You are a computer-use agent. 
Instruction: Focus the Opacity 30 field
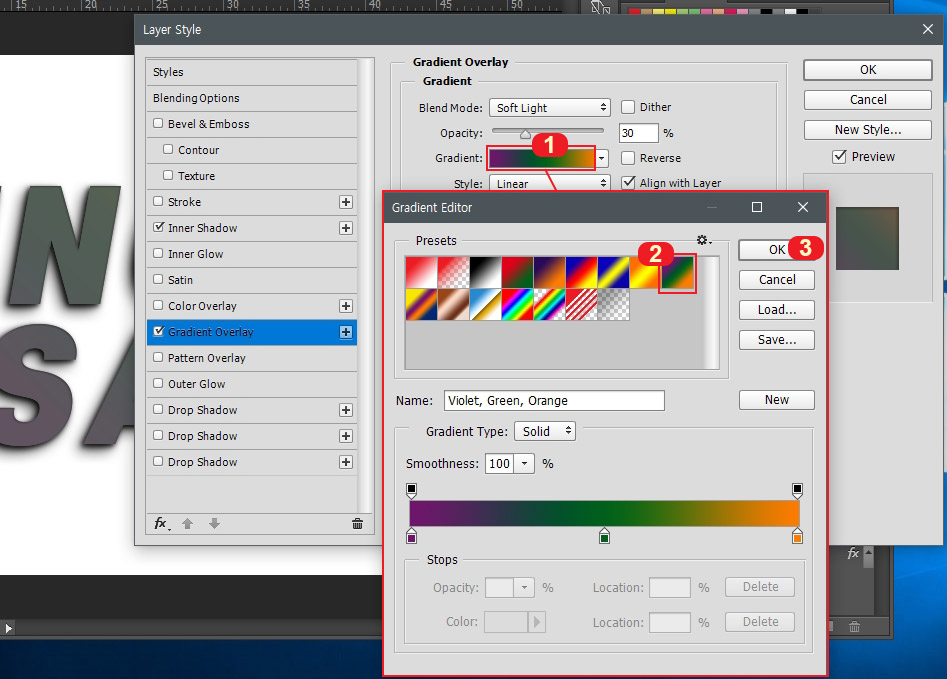tap(638, 133)
